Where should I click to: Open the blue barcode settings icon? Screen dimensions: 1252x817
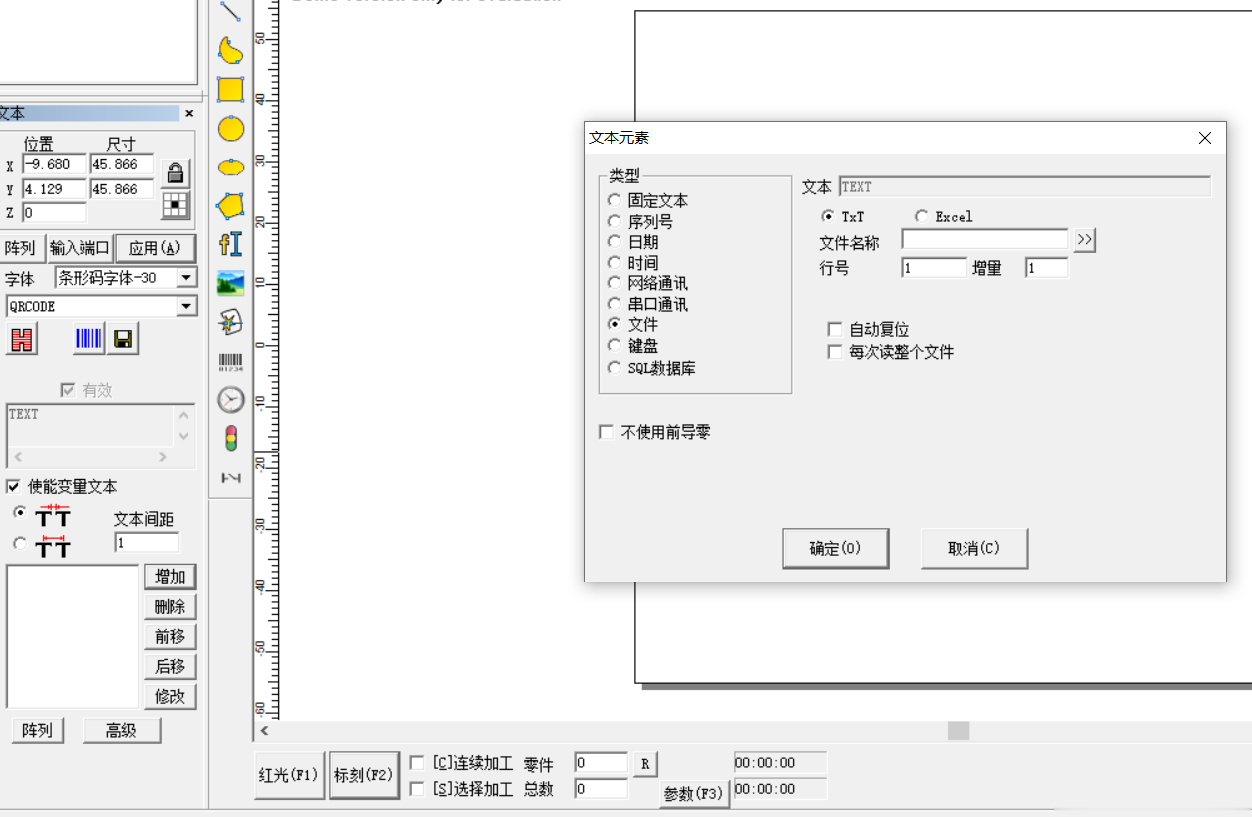pyautogui.click(x=89, y=339)
